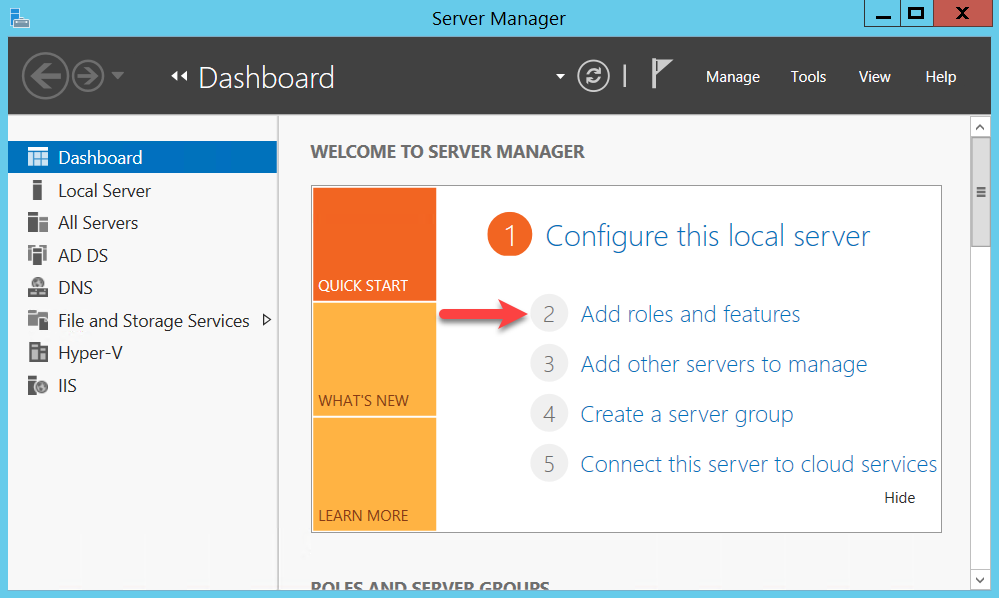Expand File and Storage Services arrow
The width and height of the screenshot is (999, 598).
click(266, 320)
